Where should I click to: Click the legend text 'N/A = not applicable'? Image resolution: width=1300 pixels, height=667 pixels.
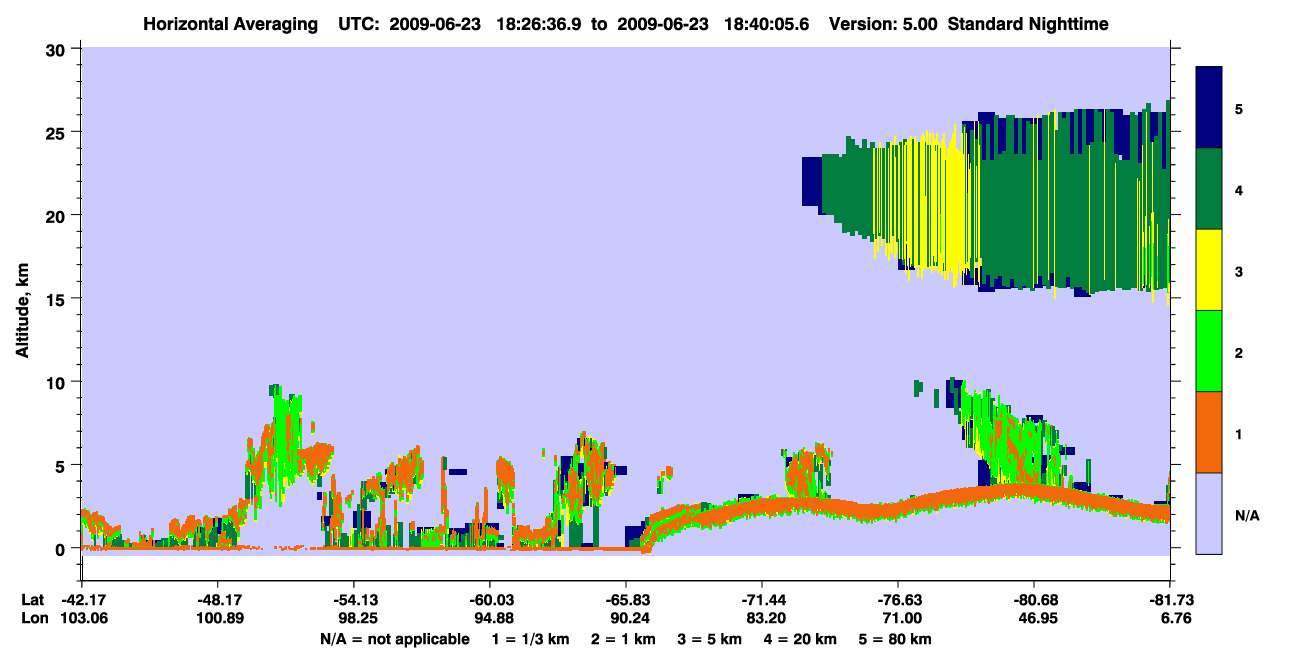pos(394,639)
